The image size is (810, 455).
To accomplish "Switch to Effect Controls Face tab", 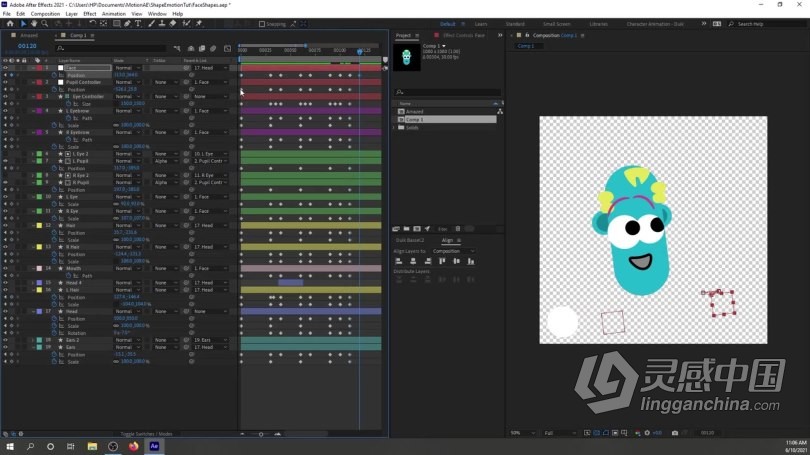I will 463,36.
